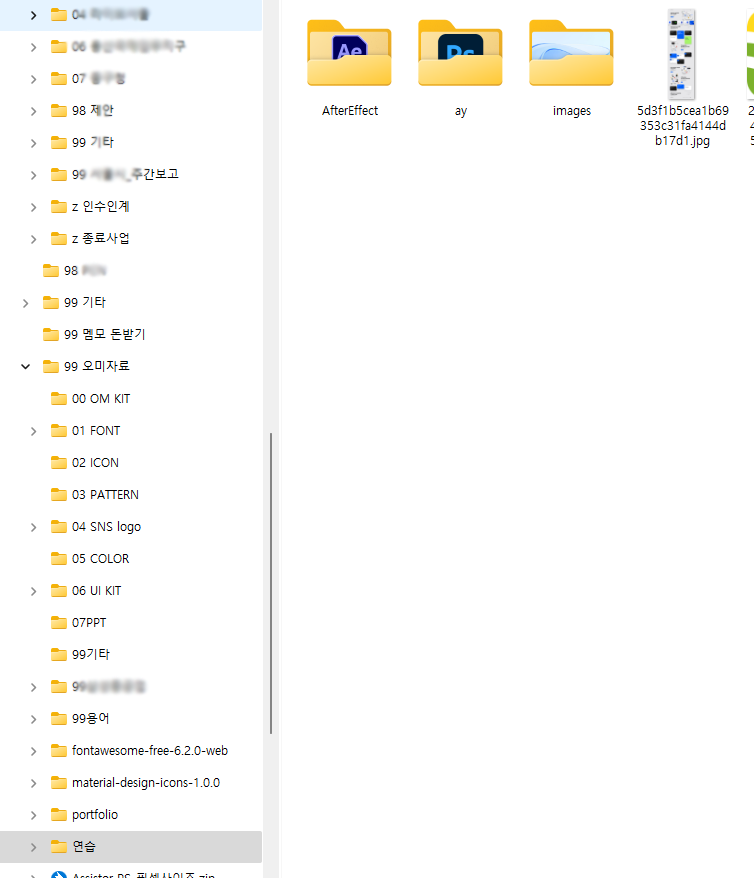Screen dimensions: 754x878
Task: Select 연습 tree item
Action: (131, 846)
